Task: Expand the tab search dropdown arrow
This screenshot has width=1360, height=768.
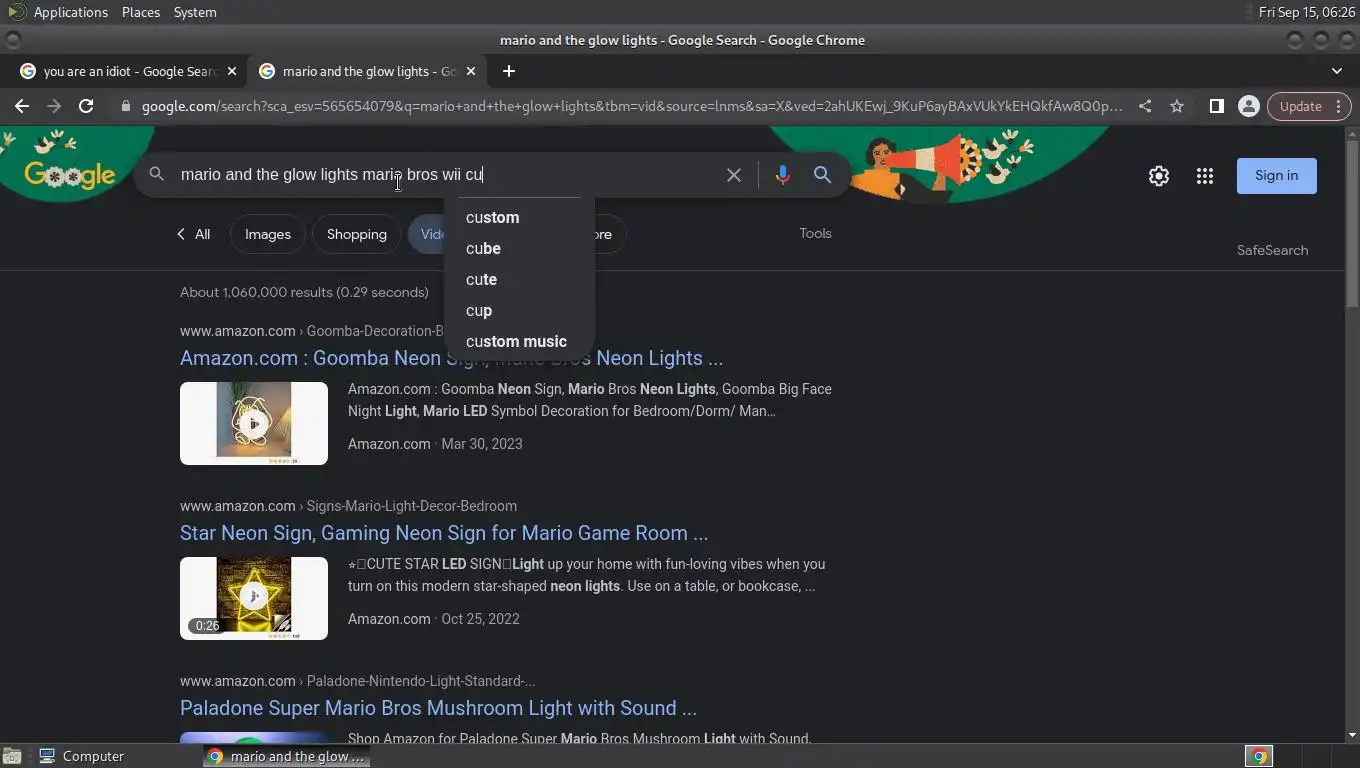Action: [x=1337, y=71]
